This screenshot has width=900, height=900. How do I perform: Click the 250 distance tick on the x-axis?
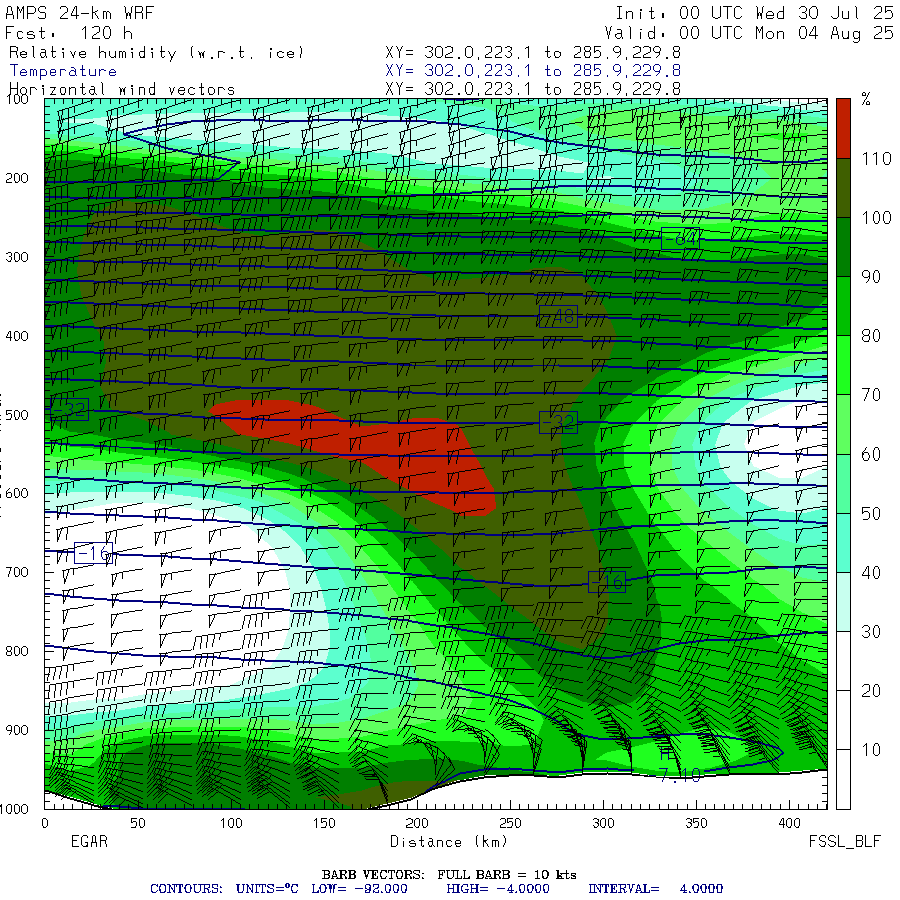[x=510, y=823]
